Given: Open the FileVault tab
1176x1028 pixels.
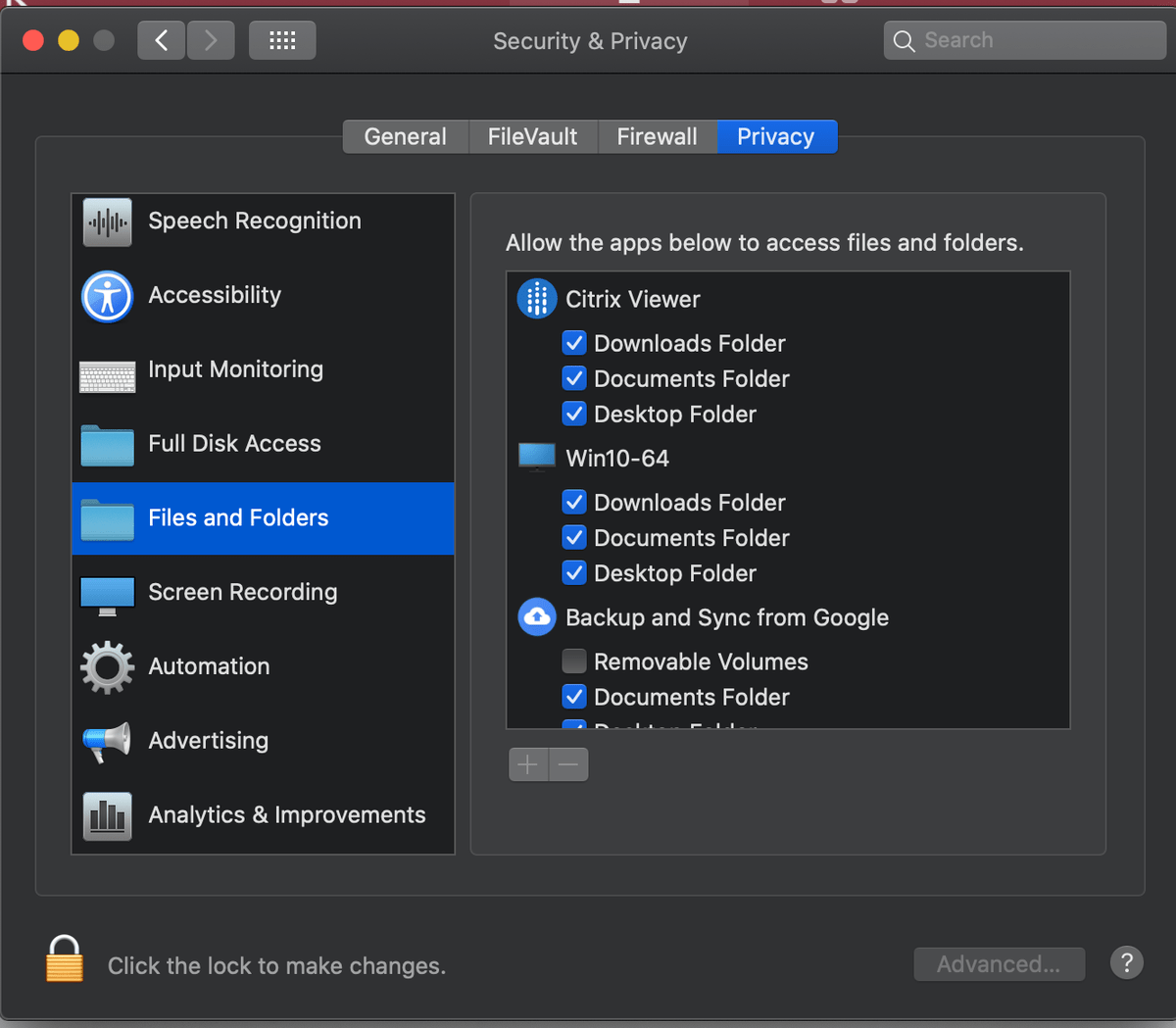Looking at the screenshot, I should [x=532, y=136].
